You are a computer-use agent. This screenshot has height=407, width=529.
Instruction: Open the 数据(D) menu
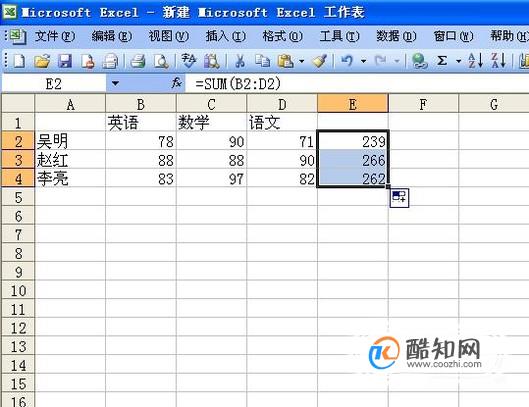[x=396, y=36]
